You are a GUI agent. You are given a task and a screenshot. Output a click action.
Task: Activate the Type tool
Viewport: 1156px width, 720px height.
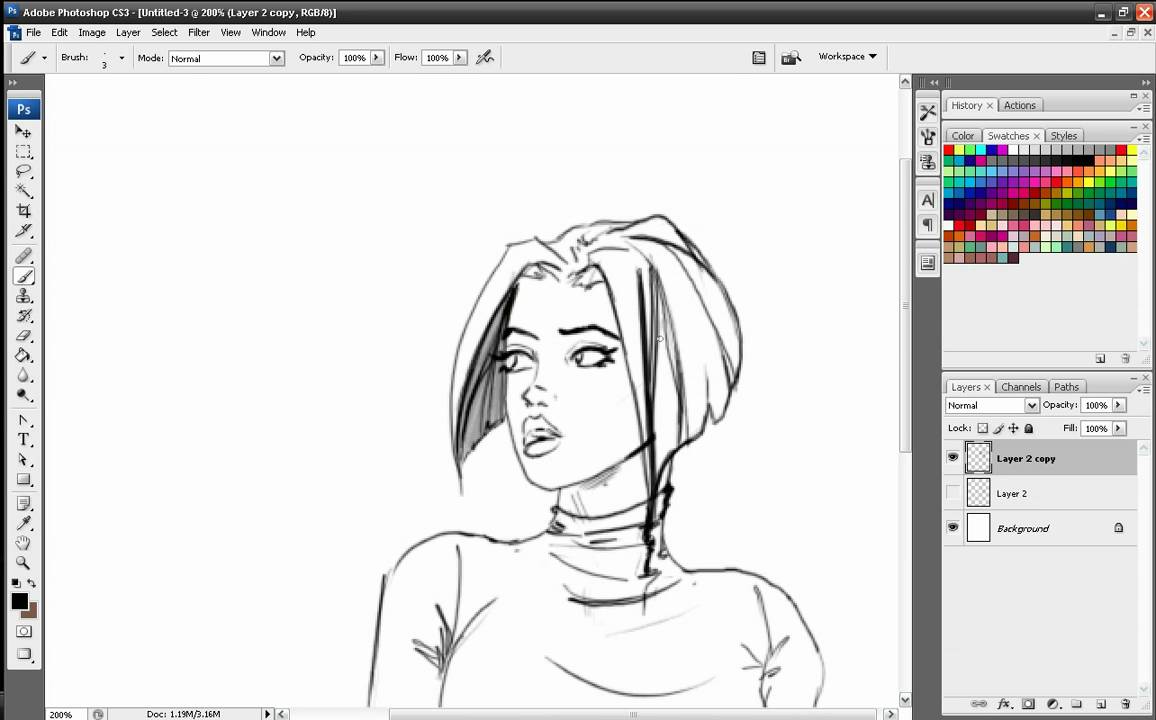[x=24, y=440]
